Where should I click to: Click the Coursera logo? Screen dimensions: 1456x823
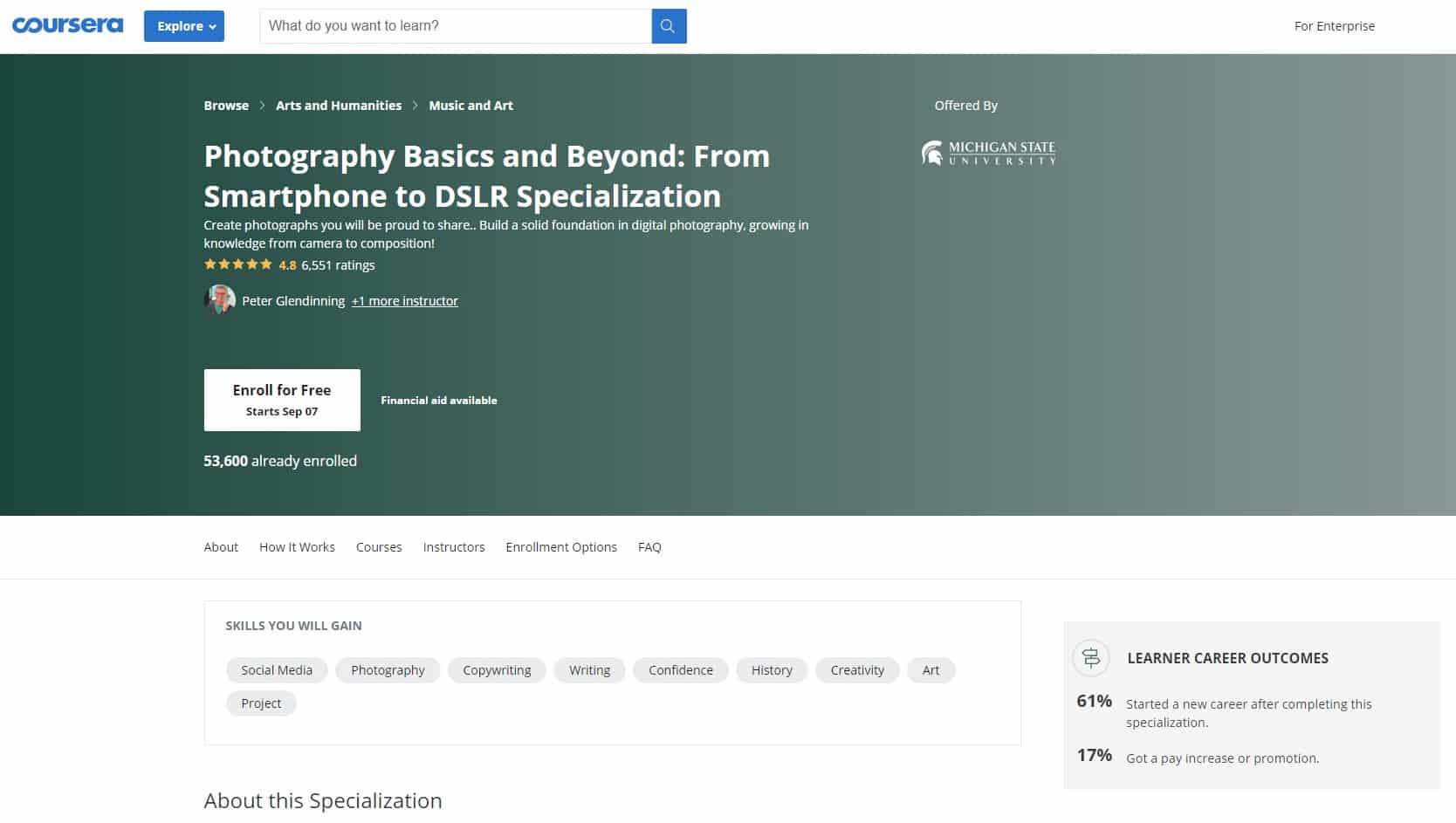coord(67,25)
